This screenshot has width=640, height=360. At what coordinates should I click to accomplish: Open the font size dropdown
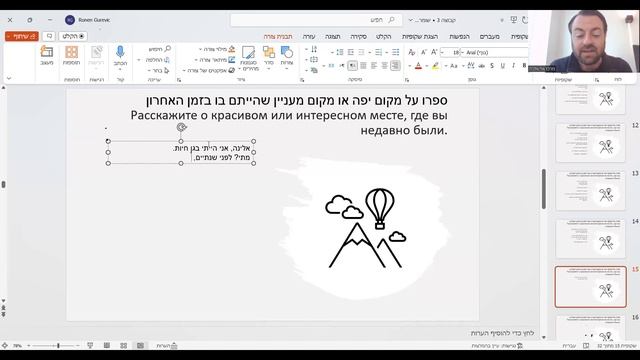[x=442, y=52]
